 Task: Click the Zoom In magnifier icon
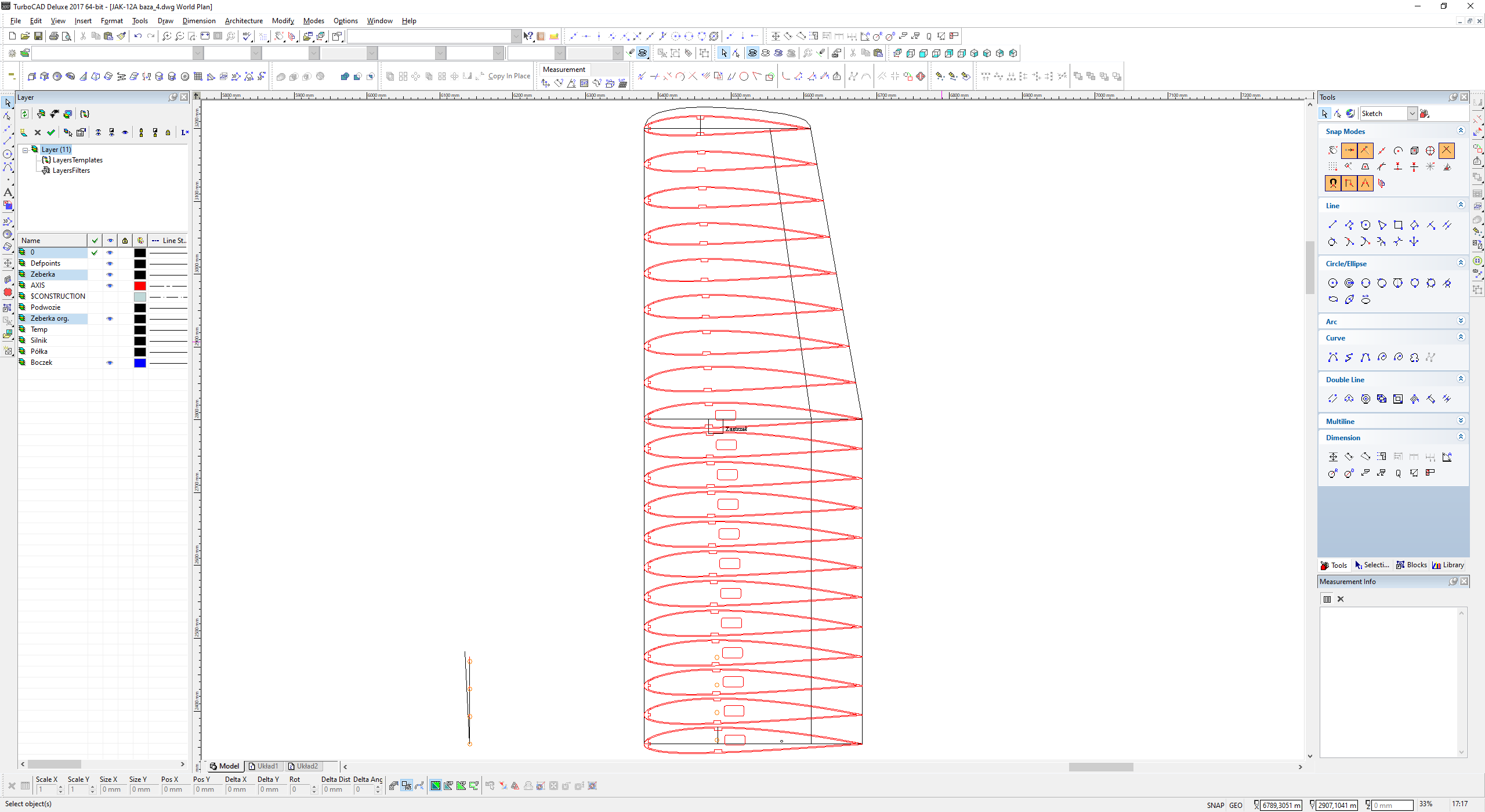(x=166, y=36)
